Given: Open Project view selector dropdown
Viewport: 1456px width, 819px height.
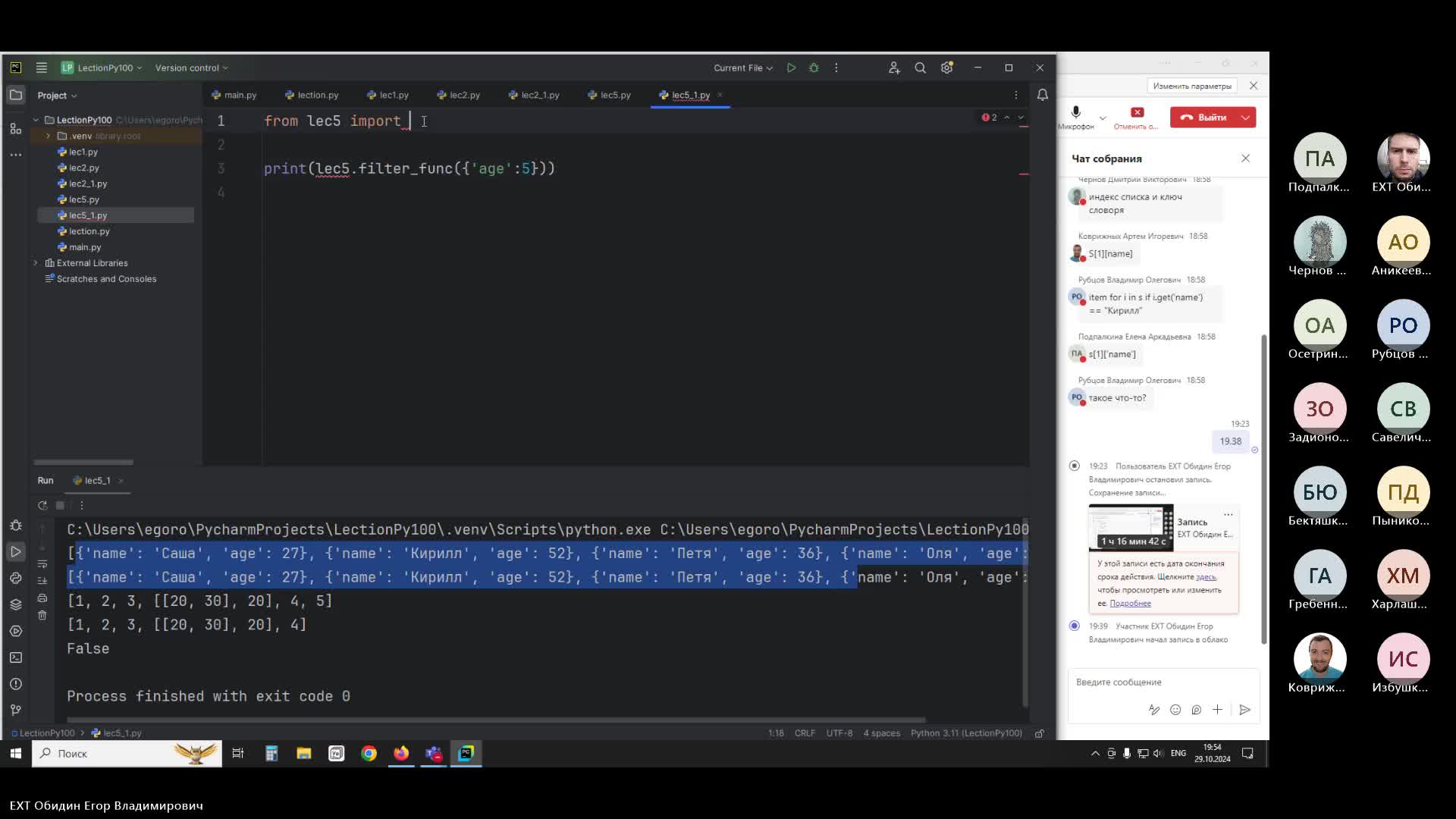Looking at the screenshot, I should pos(57,96).
